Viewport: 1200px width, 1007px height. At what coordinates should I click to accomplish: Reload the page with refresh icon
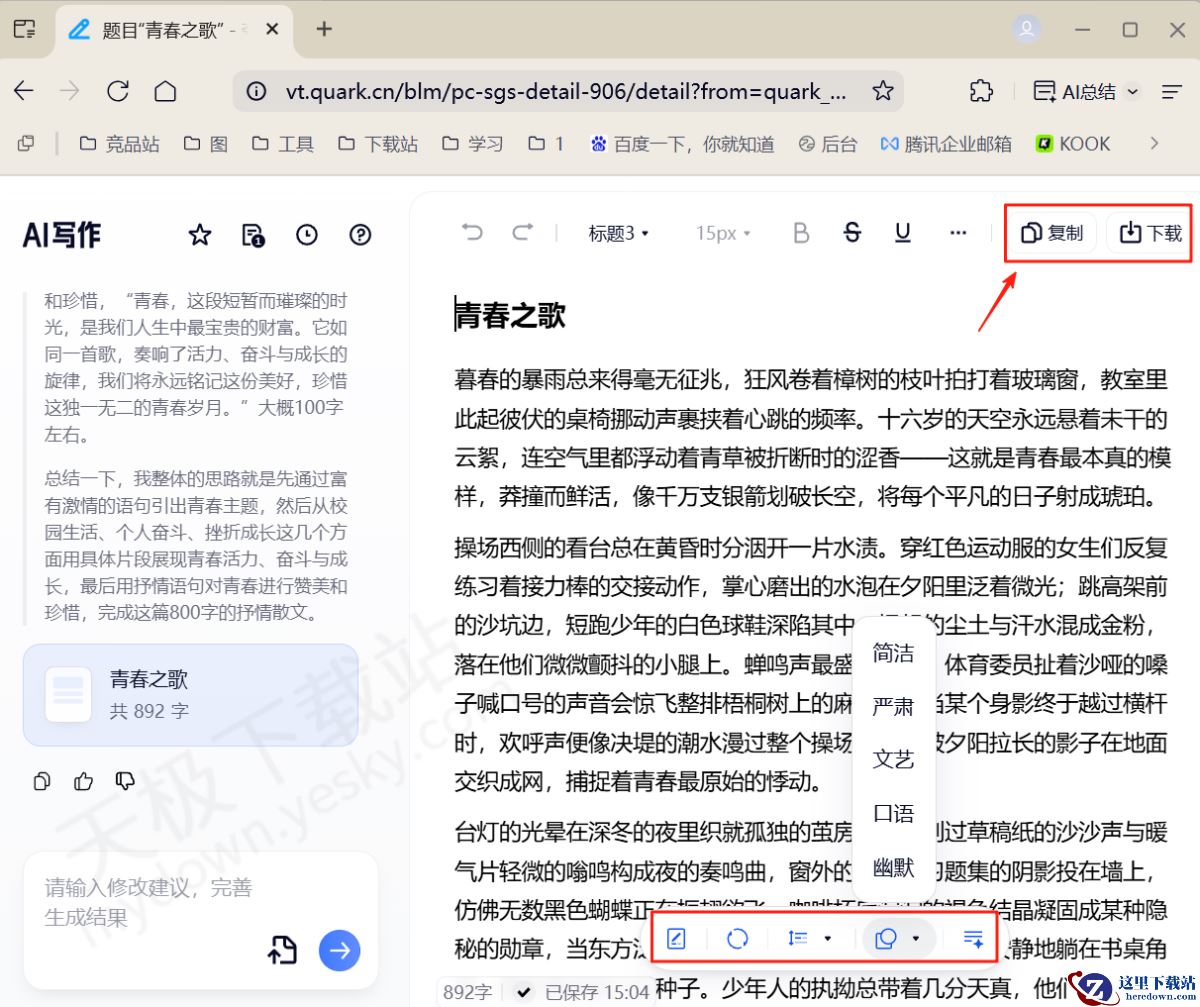pos(118,92)
